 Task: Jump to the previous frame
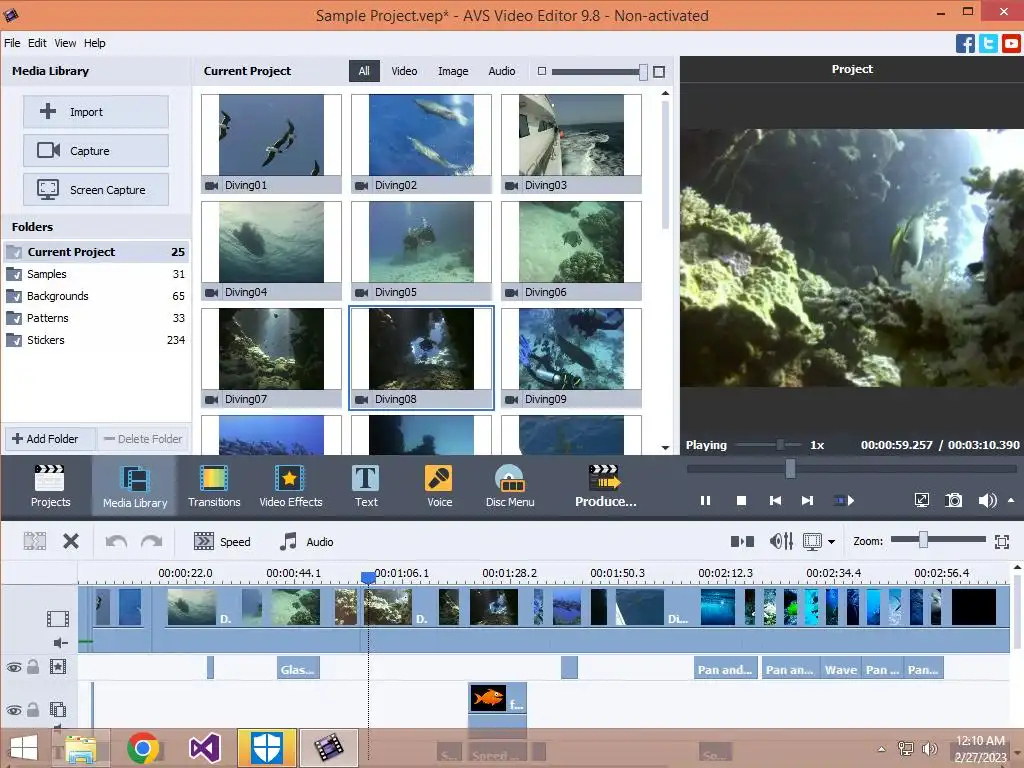point(775,500)
